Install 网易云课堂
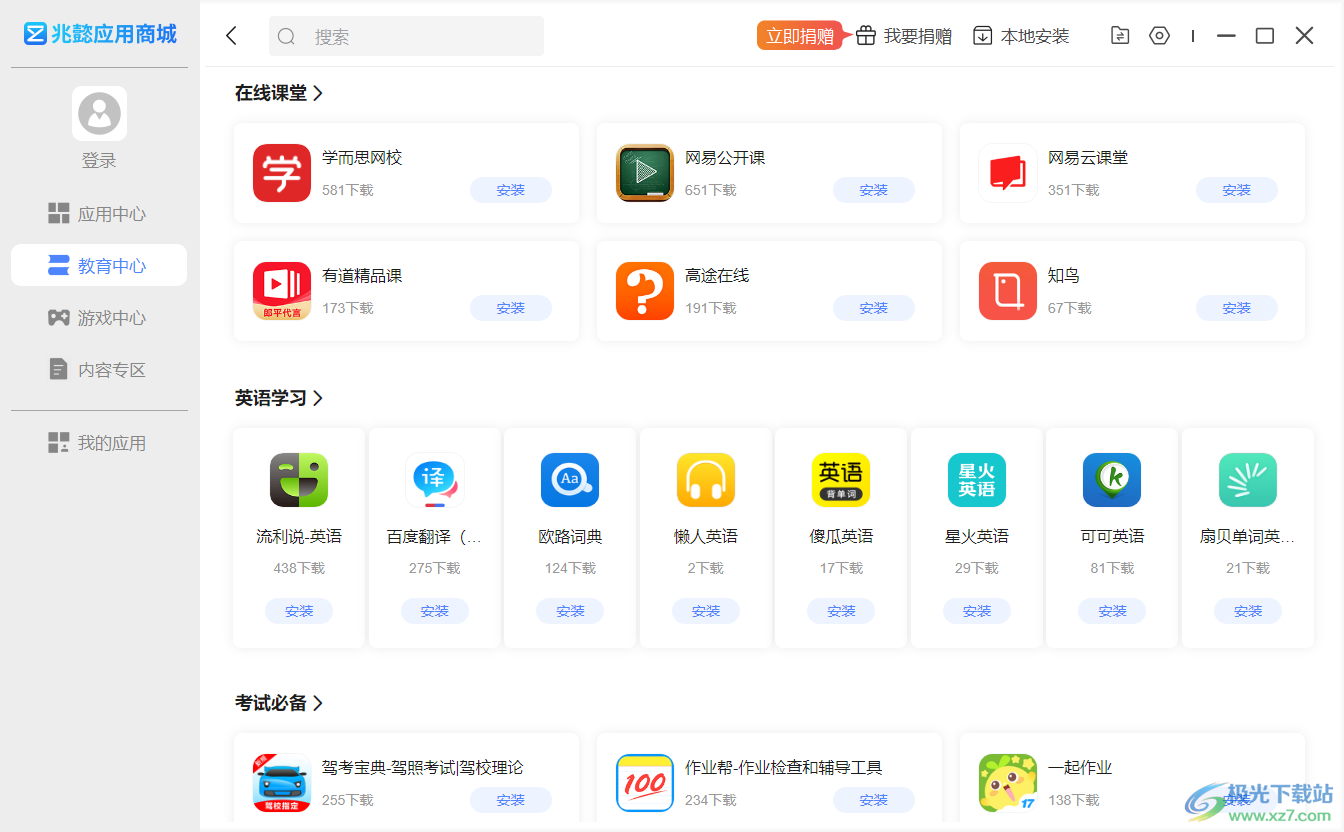 [1237, 190]
